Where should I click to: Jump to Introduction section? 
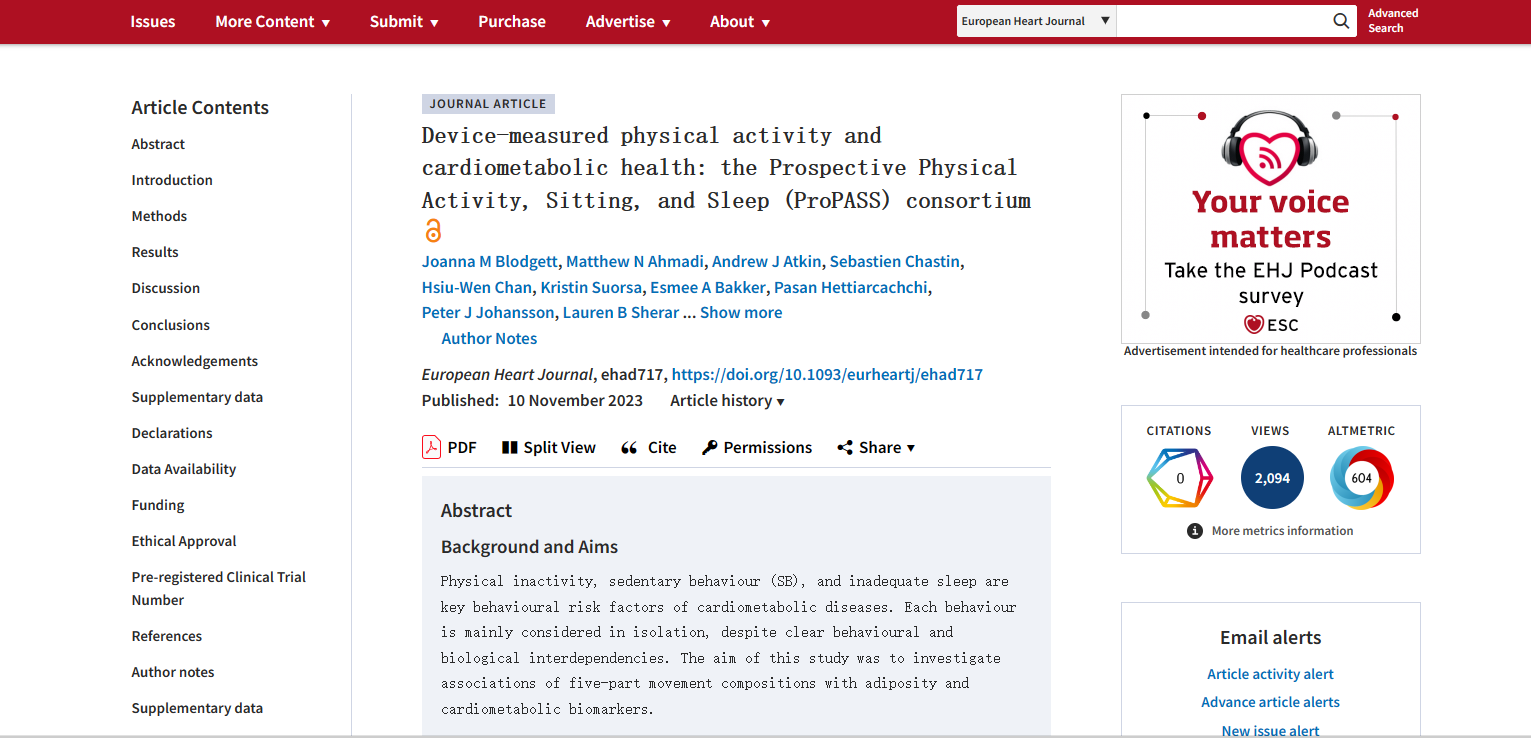(x=172, y=180)
